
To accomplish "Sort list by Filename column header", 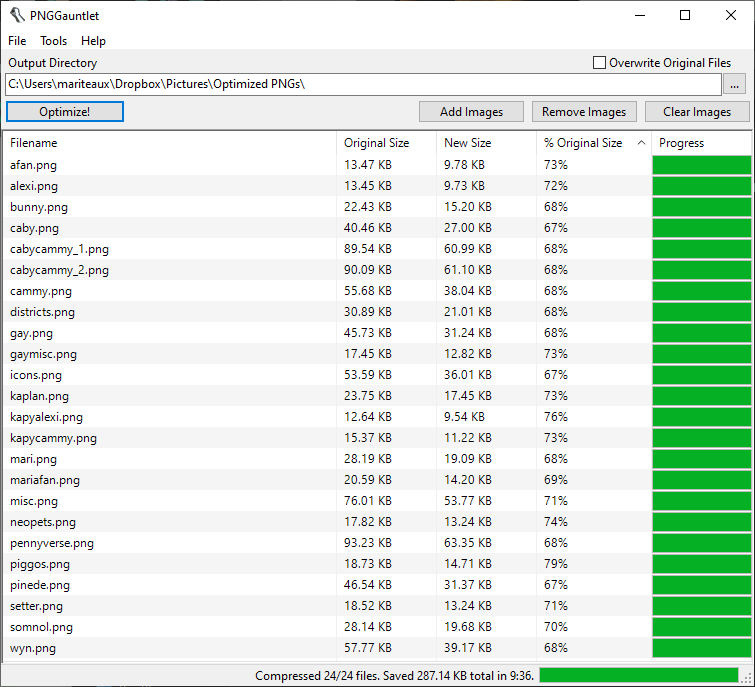I will tap(34, 143).
